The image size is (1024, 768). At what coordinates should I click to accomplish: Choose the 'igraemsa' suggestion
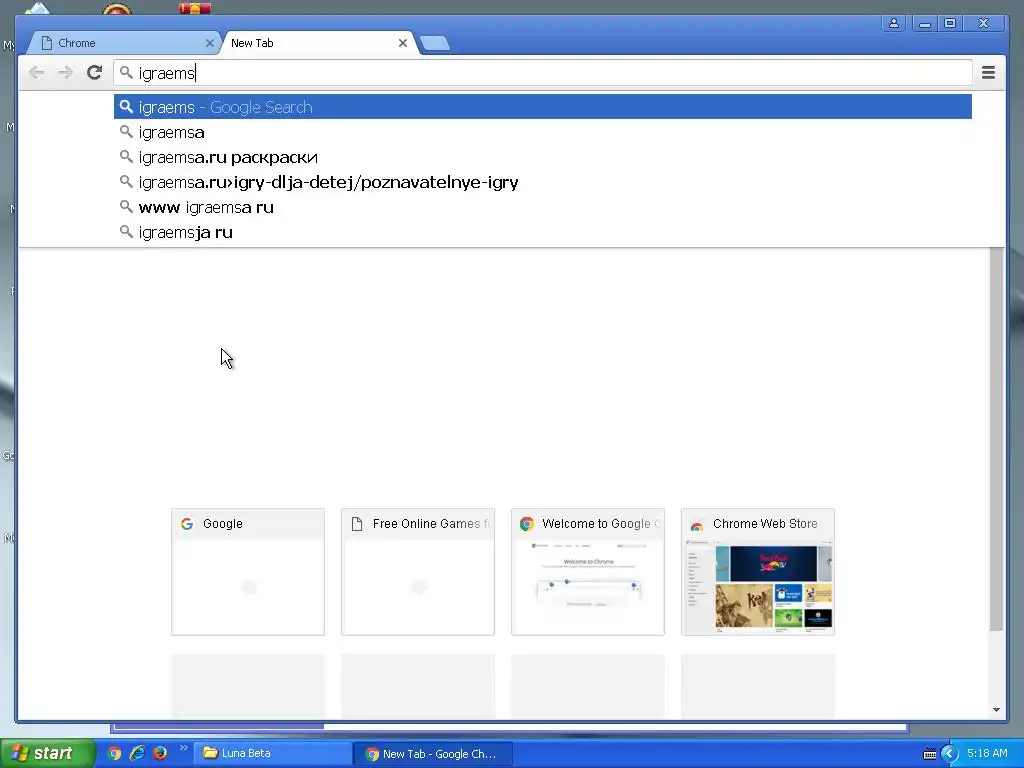pos(543,133)
